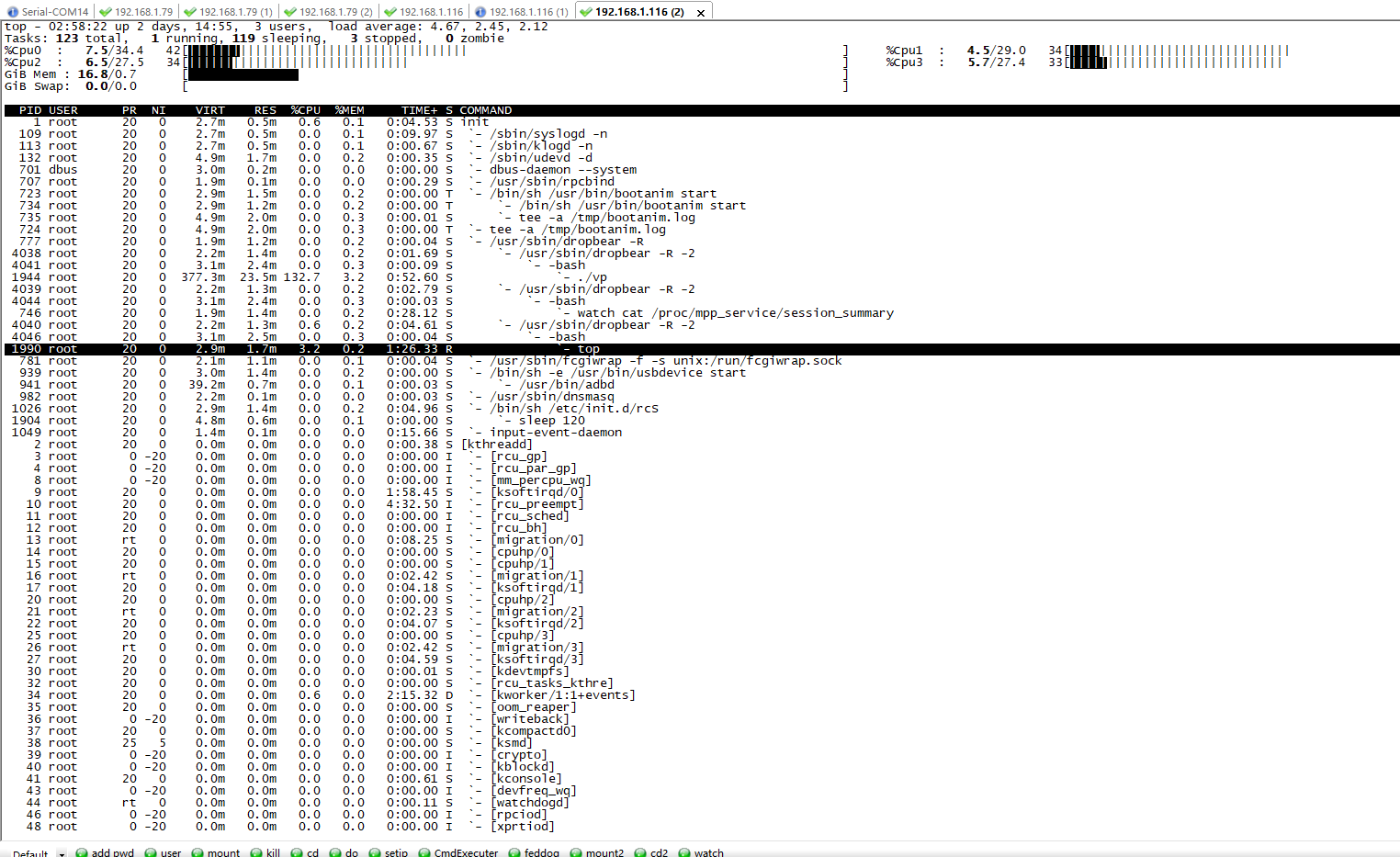Close the 192.168.1.116 (2) tab

tap(701, 13)
